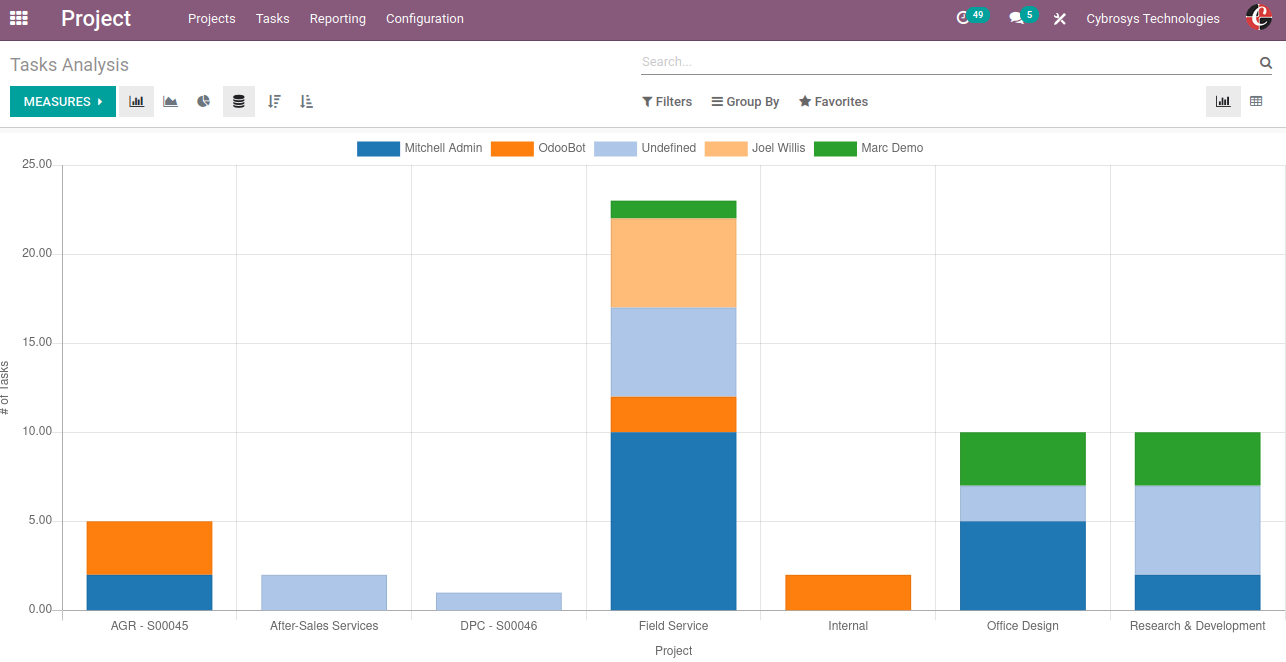Open the Configuration menu

425,19
